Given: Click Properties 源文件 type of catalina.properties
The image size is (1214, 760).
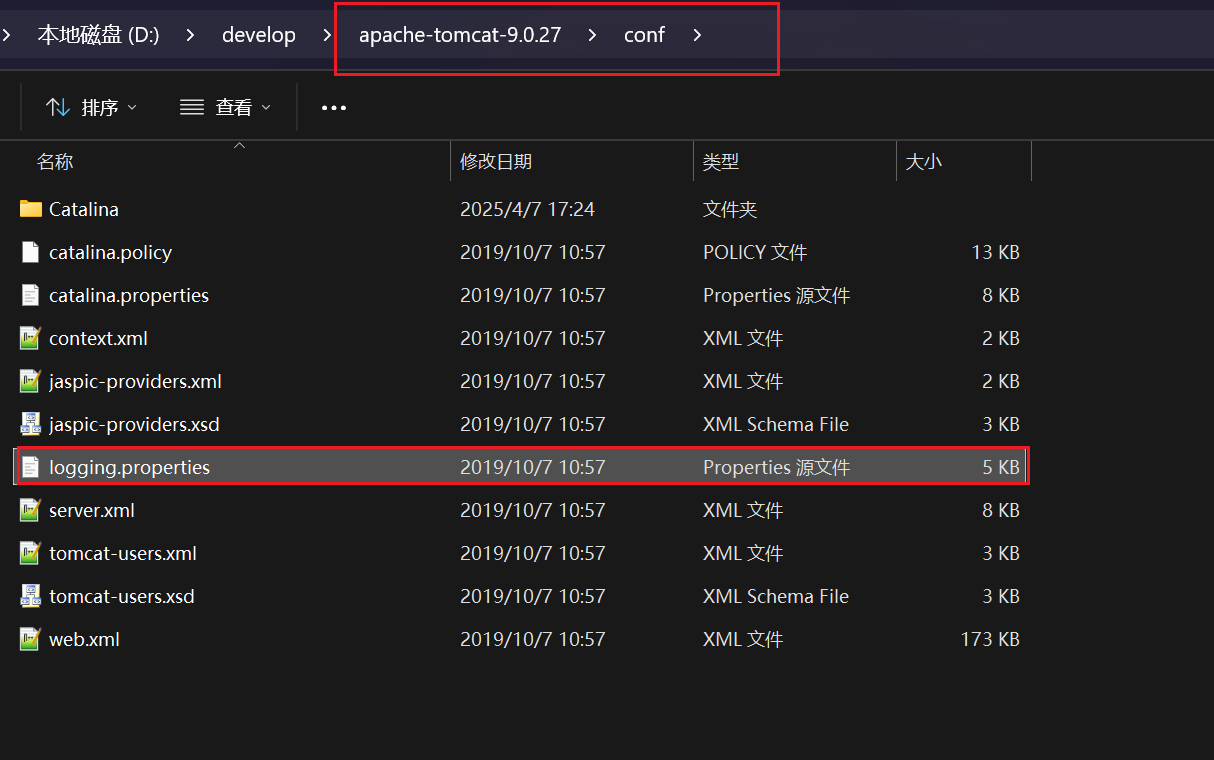Looking at the screenshot, I should click(x=776, y=295).
